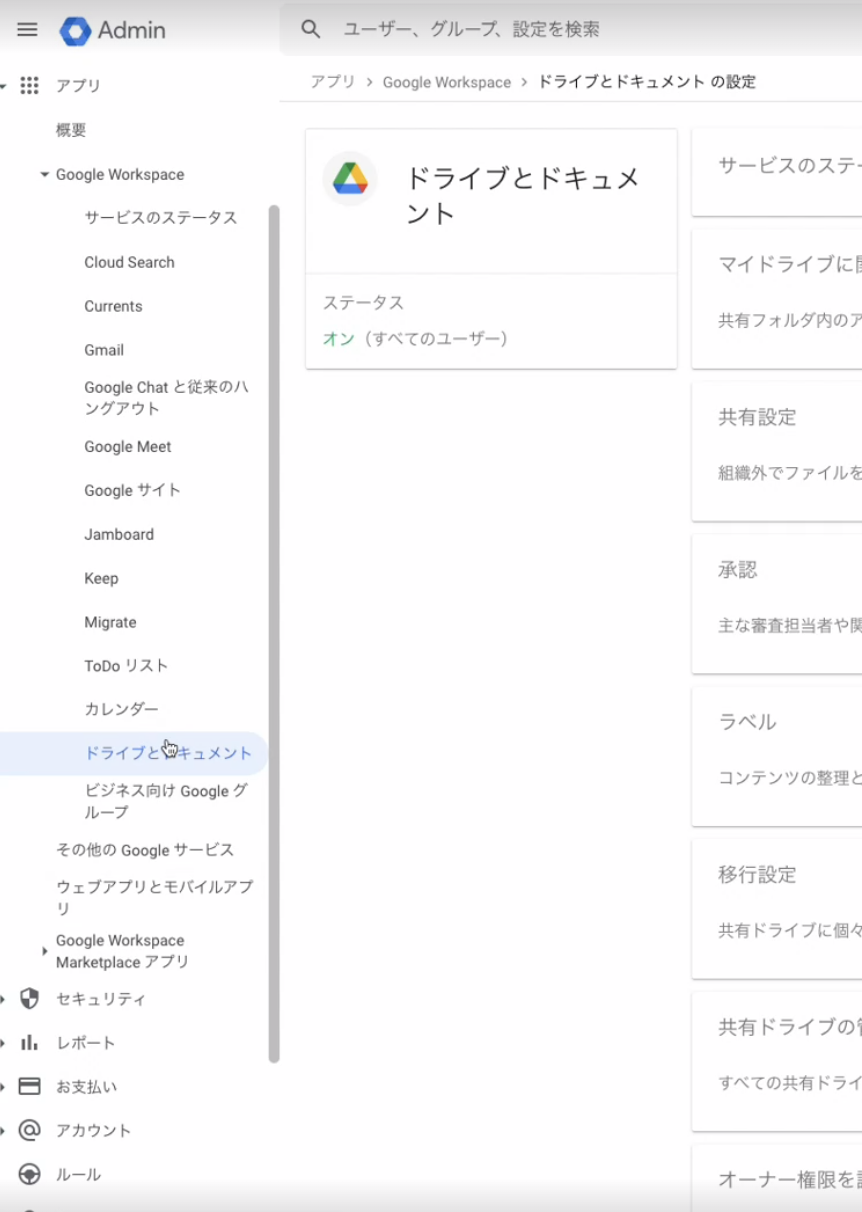This screenshot has height=1212, width=862.
Task: Expand the セキュリティ section arrow
Action: click(4, 999)
